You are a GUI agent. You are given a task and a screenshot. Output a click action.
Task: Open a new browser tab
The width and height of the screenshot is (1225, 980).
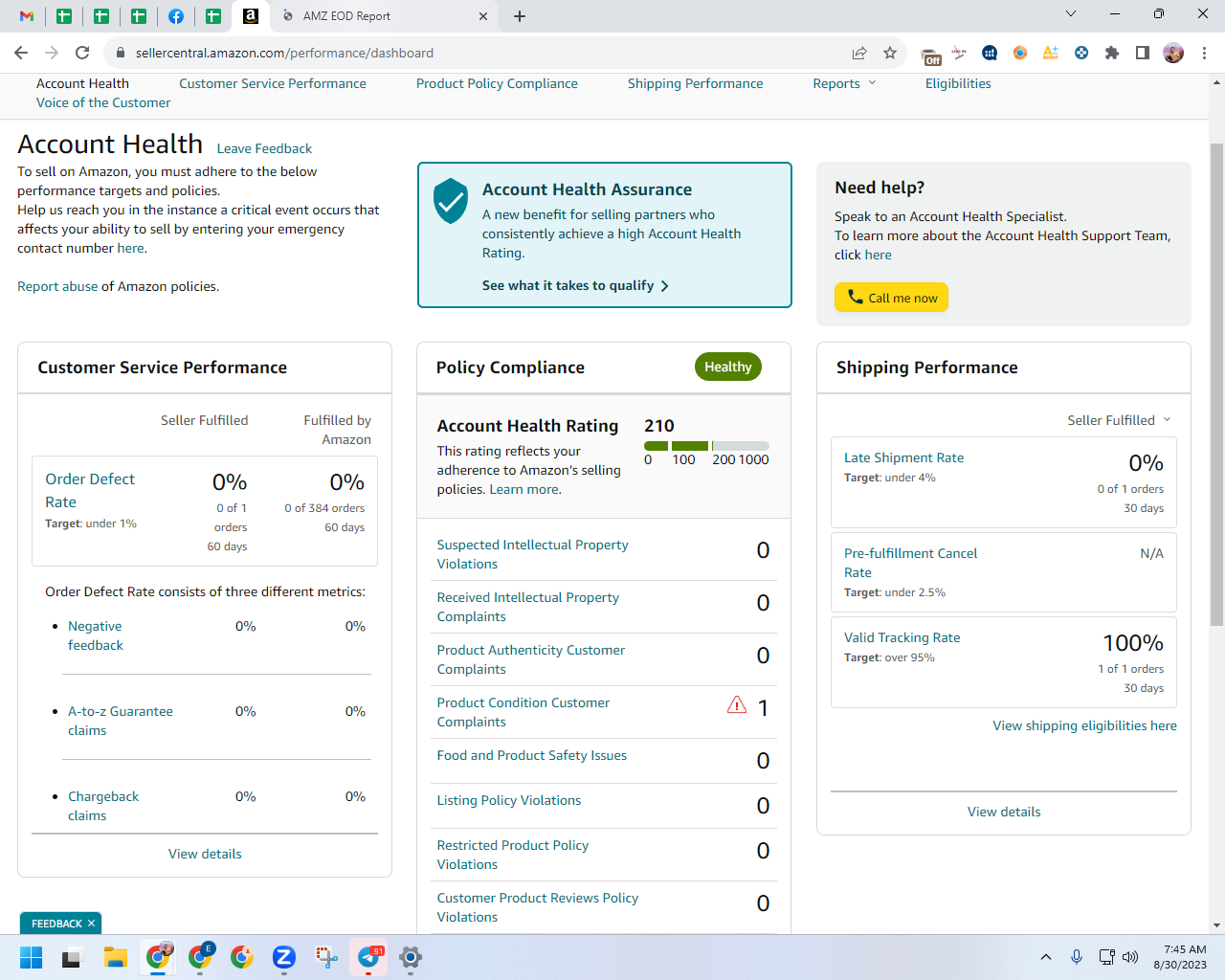[520, 16]
